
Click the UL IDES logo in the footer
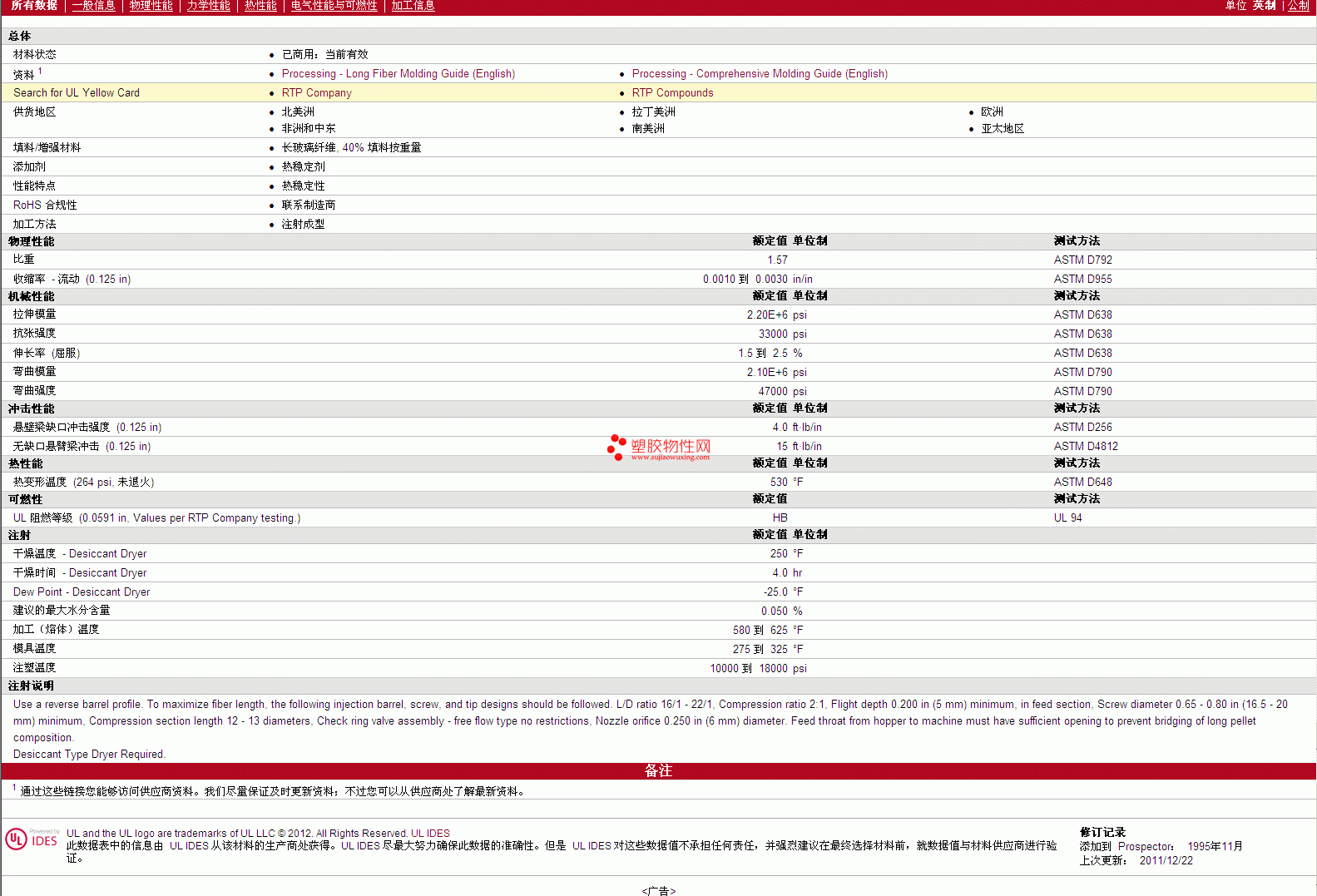click(32, 839)
